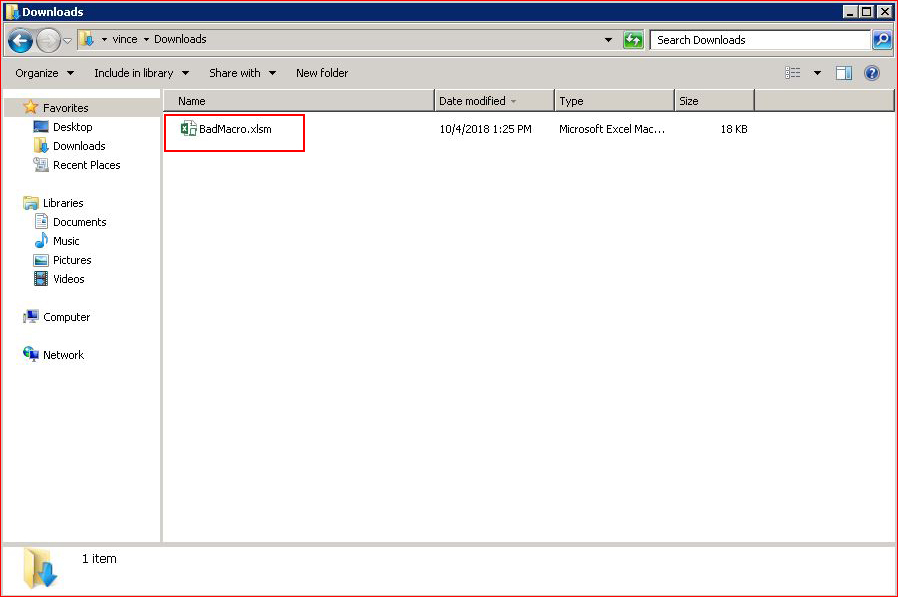Click the date 10/4/2018 1:25 PM

point(485,129)
